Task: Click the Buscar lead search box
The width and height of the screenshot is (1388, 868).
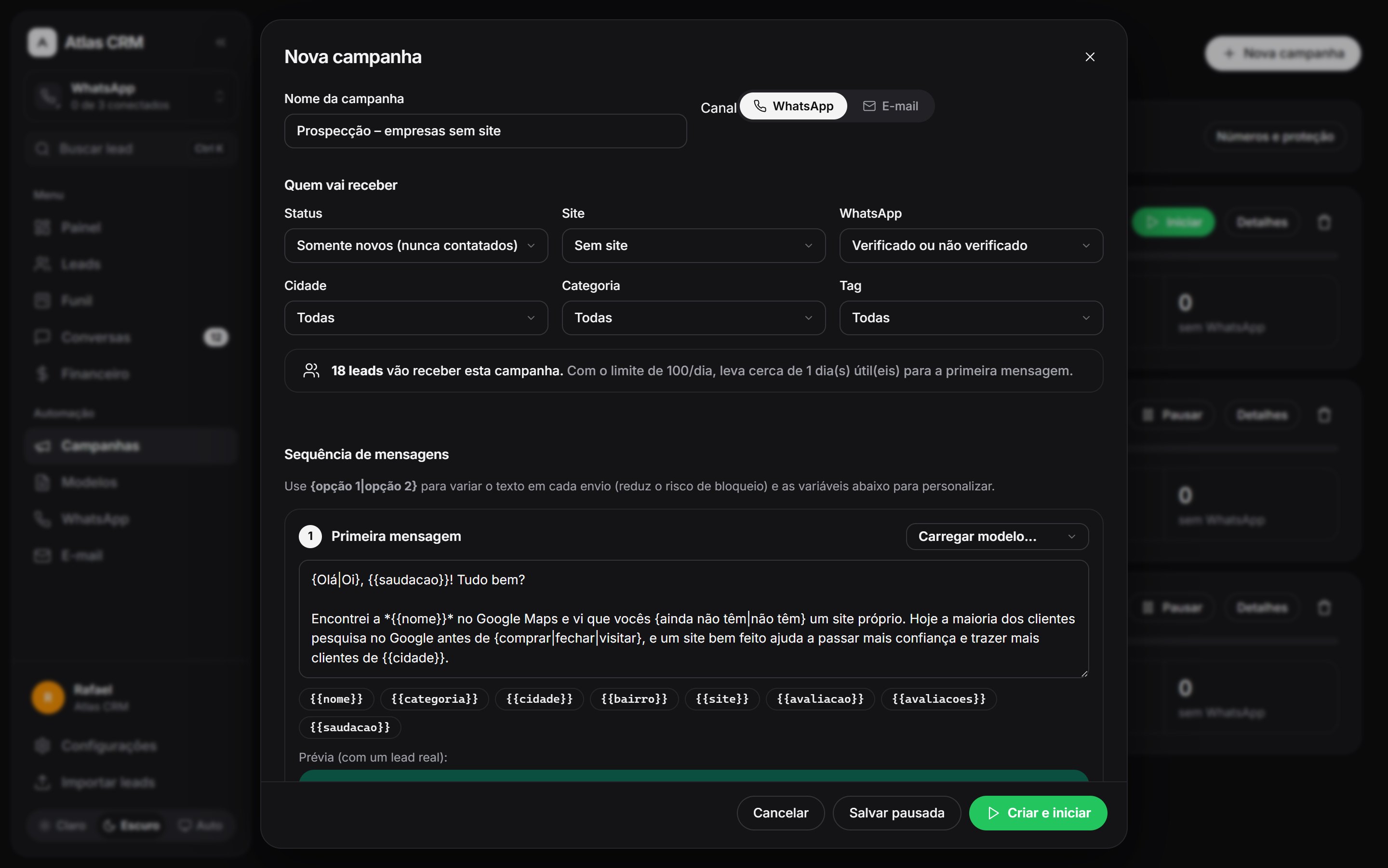Action: pyautogui.click(x=131, y=149)
